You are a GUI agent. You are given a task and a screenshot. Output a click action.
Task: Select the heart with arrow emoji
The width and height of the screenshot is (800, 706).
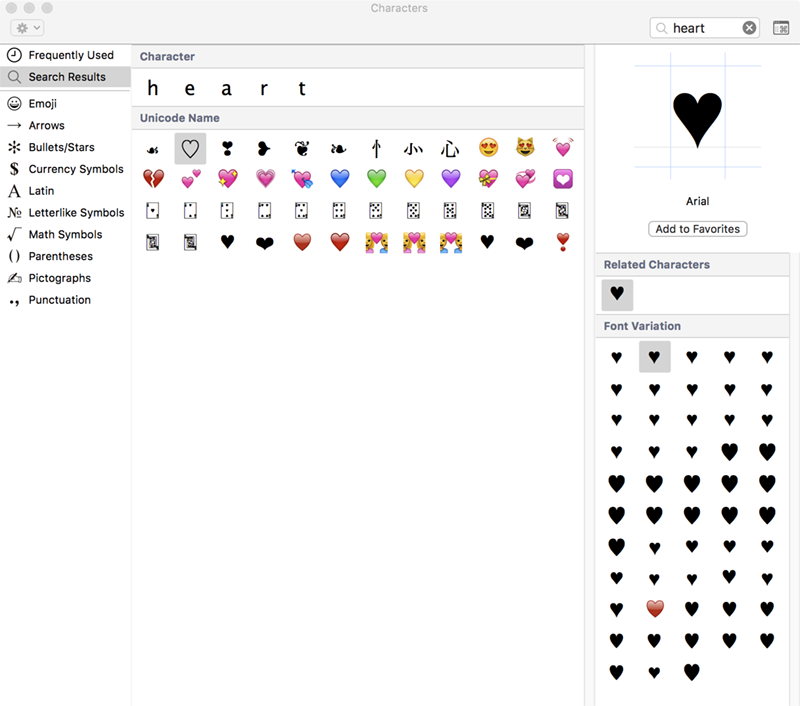[x=302, y=179]
